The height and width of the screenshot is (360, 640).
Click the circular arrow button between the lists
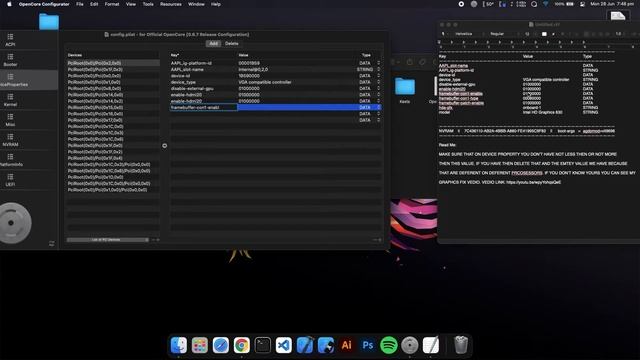[164, 146]
